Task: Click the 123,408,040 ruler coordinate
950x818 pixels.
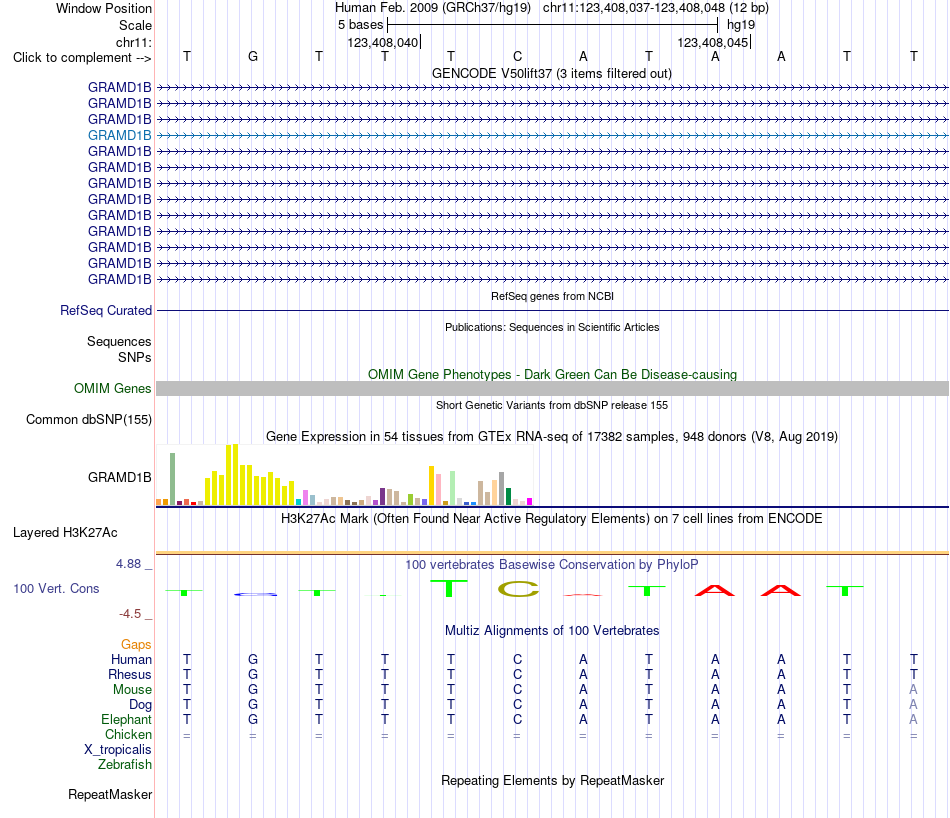Action: tap(382, 42)
